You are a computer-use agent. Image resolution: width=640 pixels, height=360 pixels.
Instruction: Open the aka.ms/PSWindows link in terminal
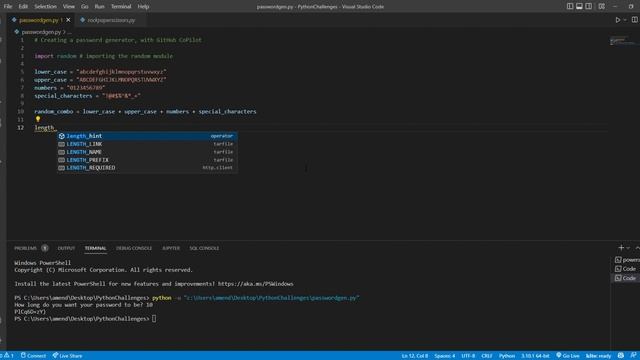pyautogui.click(x=256, y=284)
